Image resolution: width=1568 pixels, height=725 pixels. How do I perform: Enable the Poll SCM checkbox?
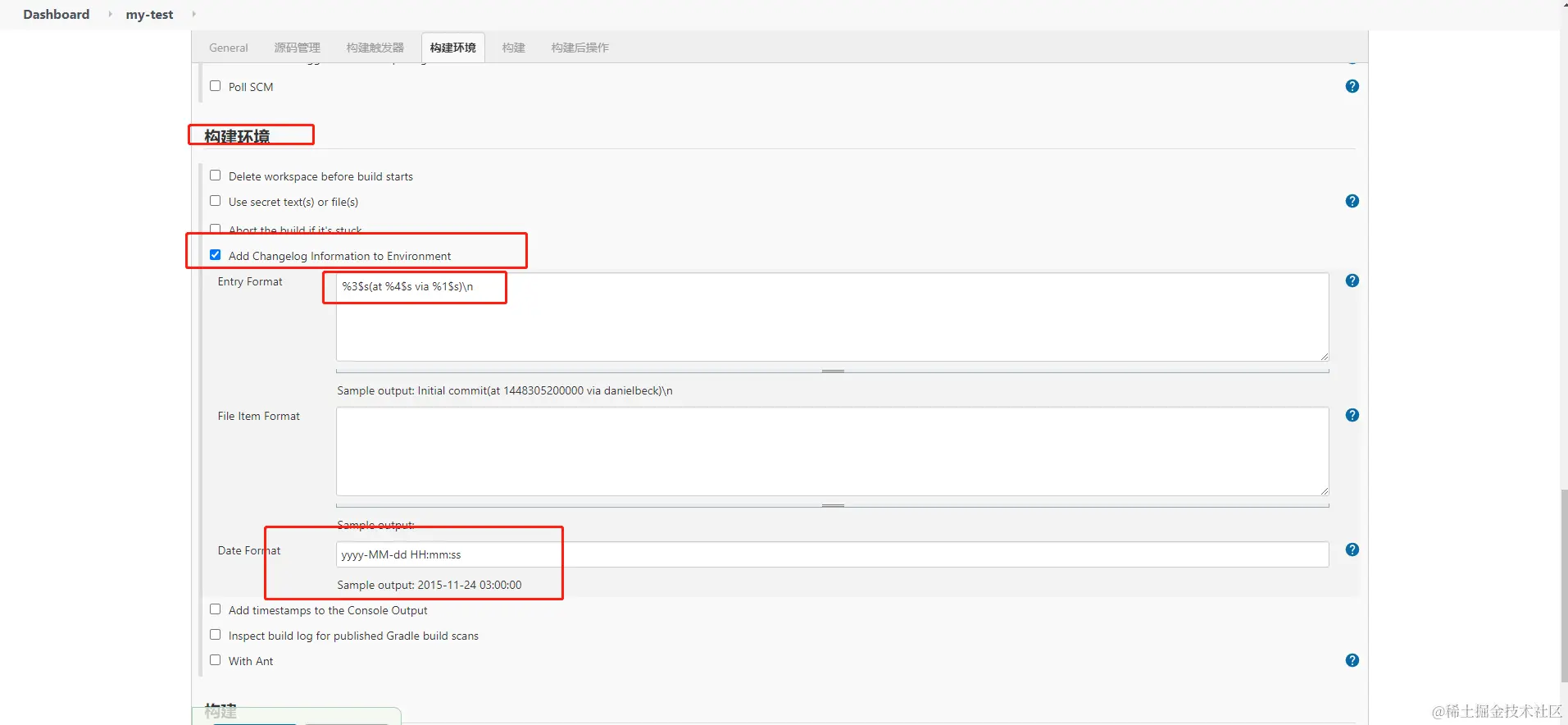(215, 85)
